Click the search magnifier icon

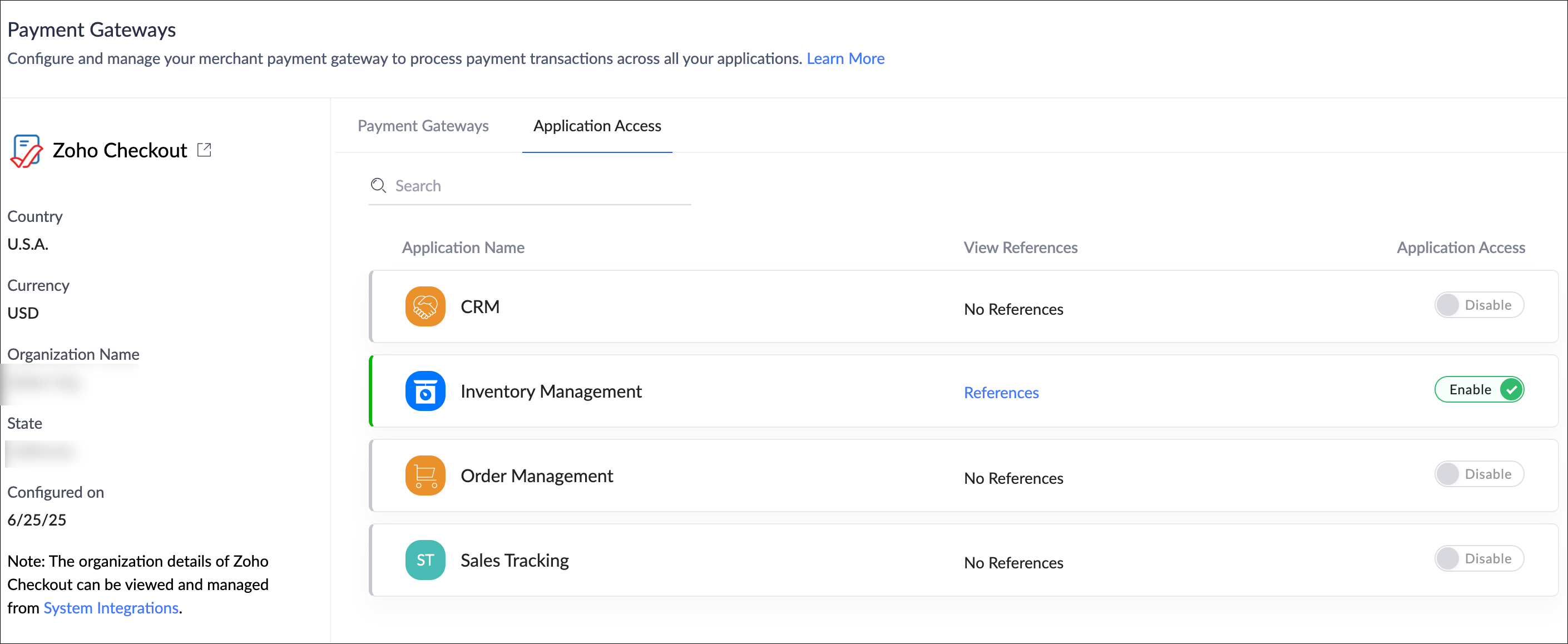(x=378, y=185)
